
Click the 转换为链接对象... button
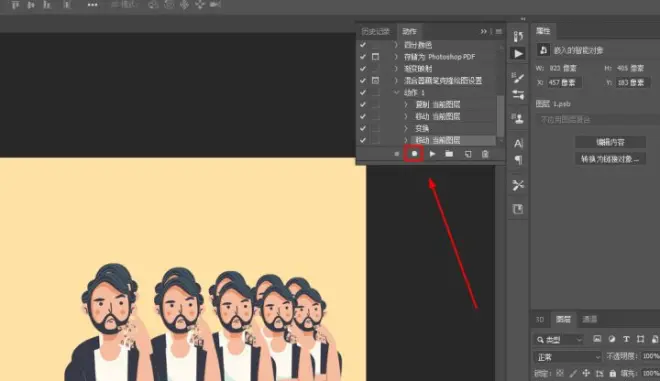(x=610, y=159)
